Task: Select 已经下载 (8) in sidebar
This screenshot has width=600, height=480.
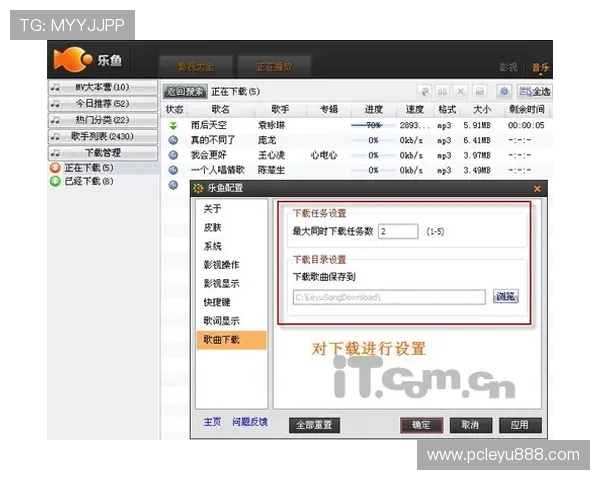Action: pyautogui.click(x=89, y=181)
